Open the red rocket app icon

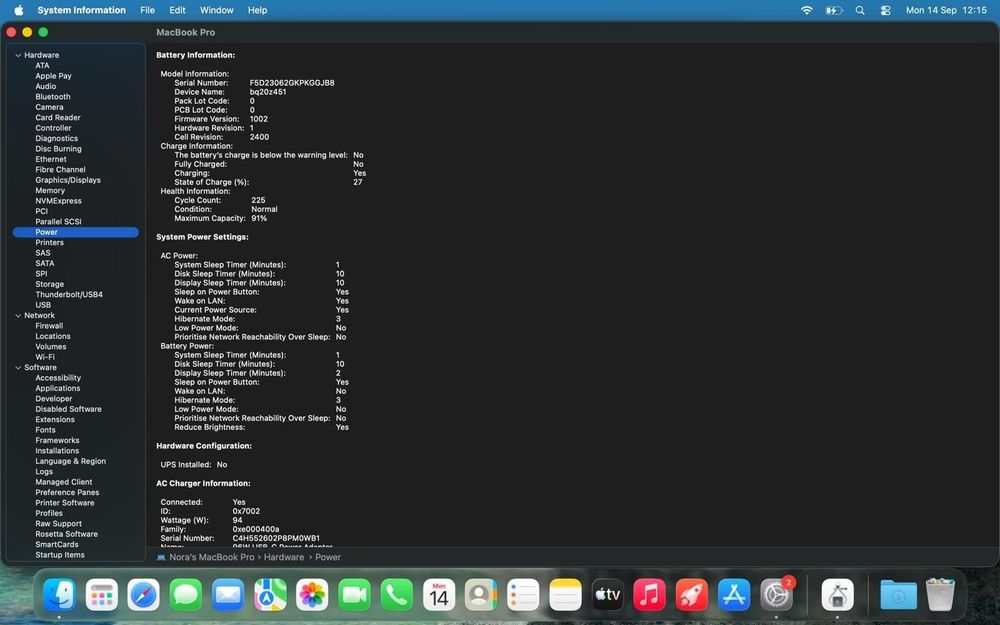691,594
